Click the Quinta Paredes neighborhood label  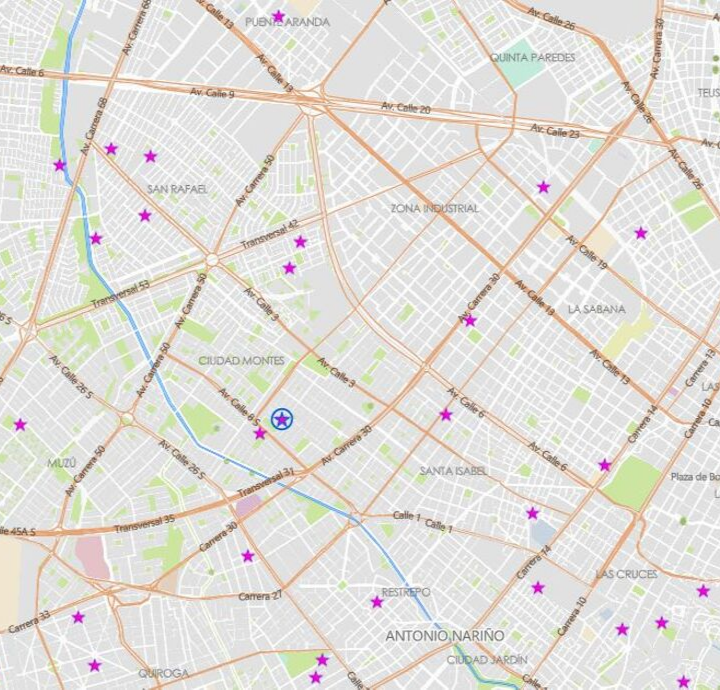tap(532, 58)
